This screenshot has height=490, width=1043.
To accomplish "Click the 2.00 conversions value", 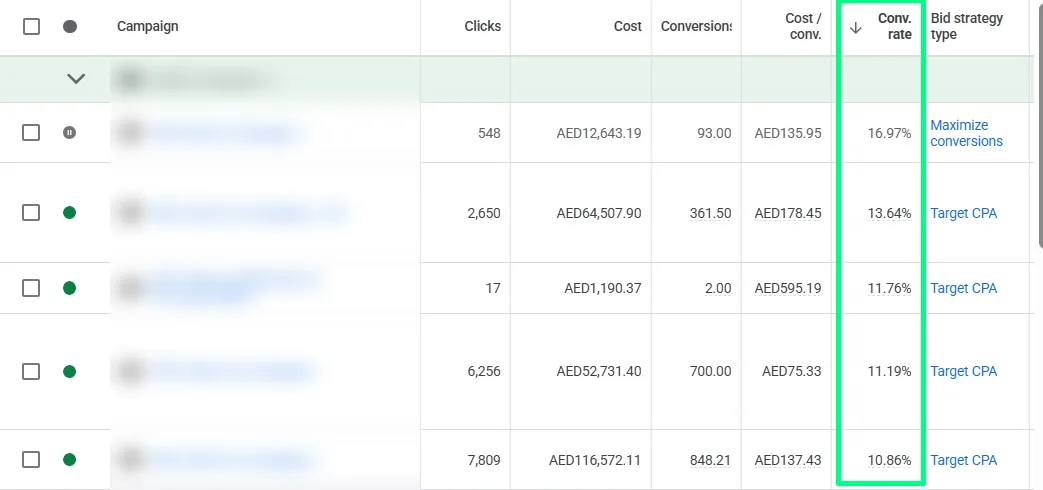I will (718, 289).
